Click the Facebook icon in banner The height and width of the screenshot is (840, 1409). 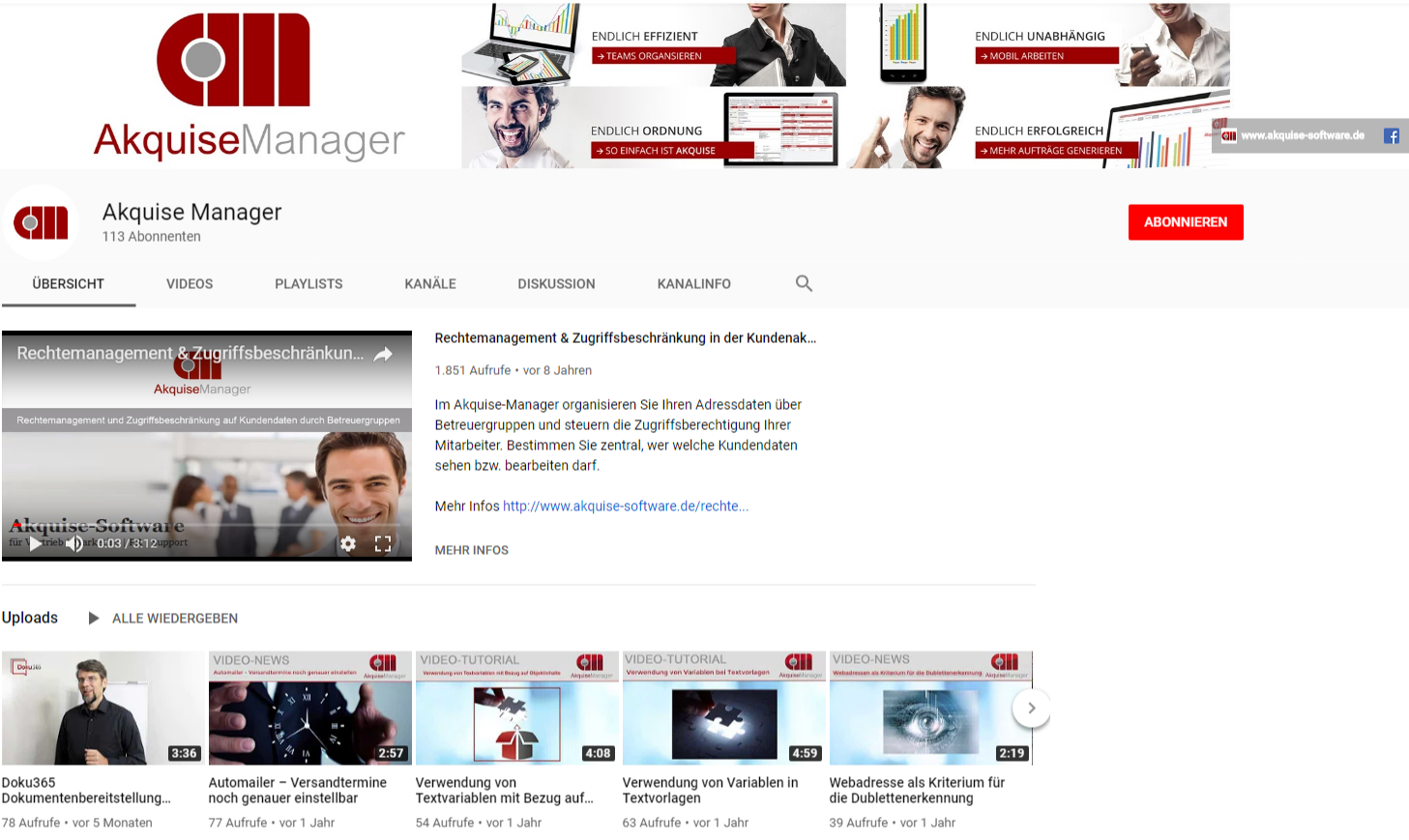[x=1391, y=136]
